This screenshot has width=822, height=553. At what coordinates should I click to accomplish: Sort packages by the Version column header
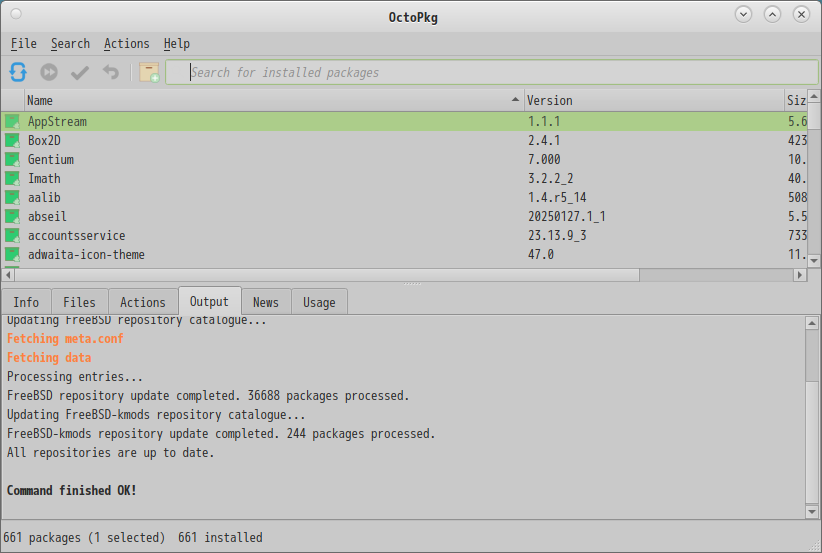point(654,100)
